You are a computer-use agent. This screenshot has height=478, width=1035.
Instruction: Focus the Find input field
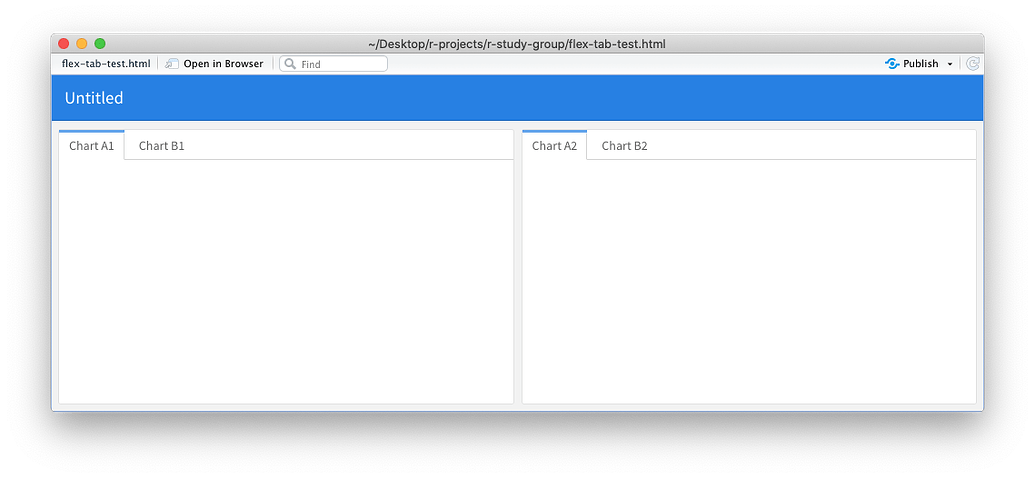[x=333, y=64]
